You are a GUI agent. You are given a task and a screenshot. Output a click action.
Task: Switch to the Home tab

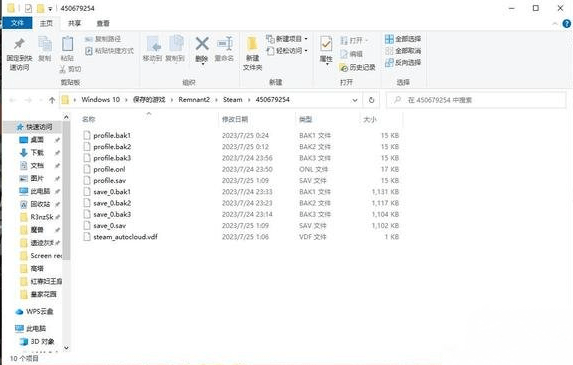pos(46,23)
